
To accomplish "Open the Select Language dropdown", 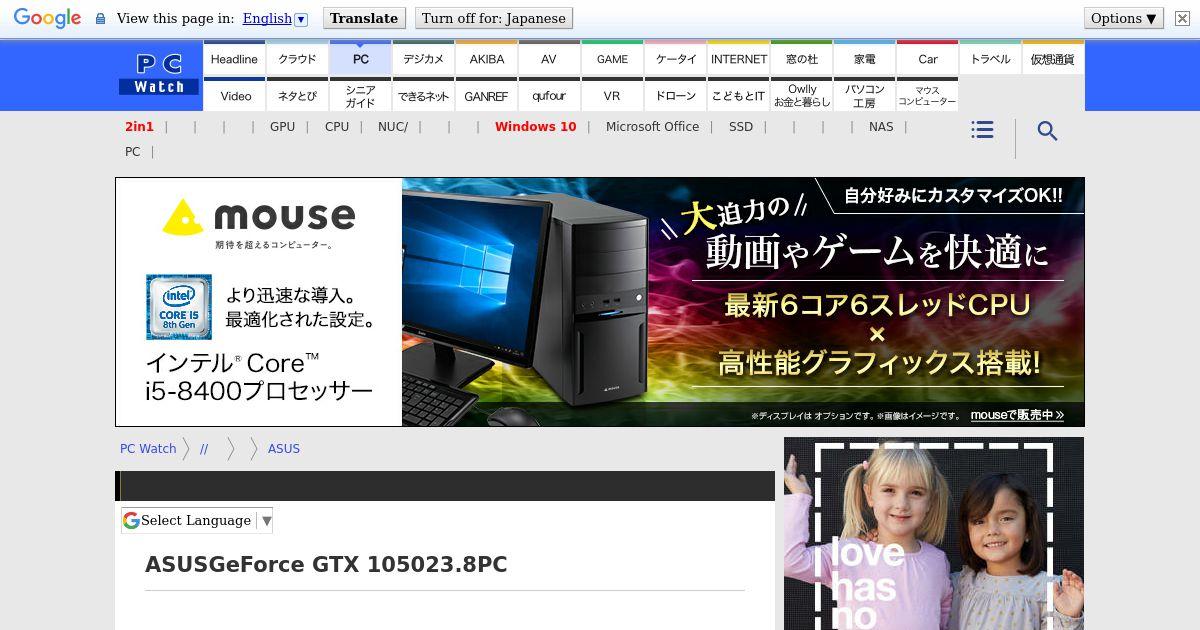I will click(197, 520).
